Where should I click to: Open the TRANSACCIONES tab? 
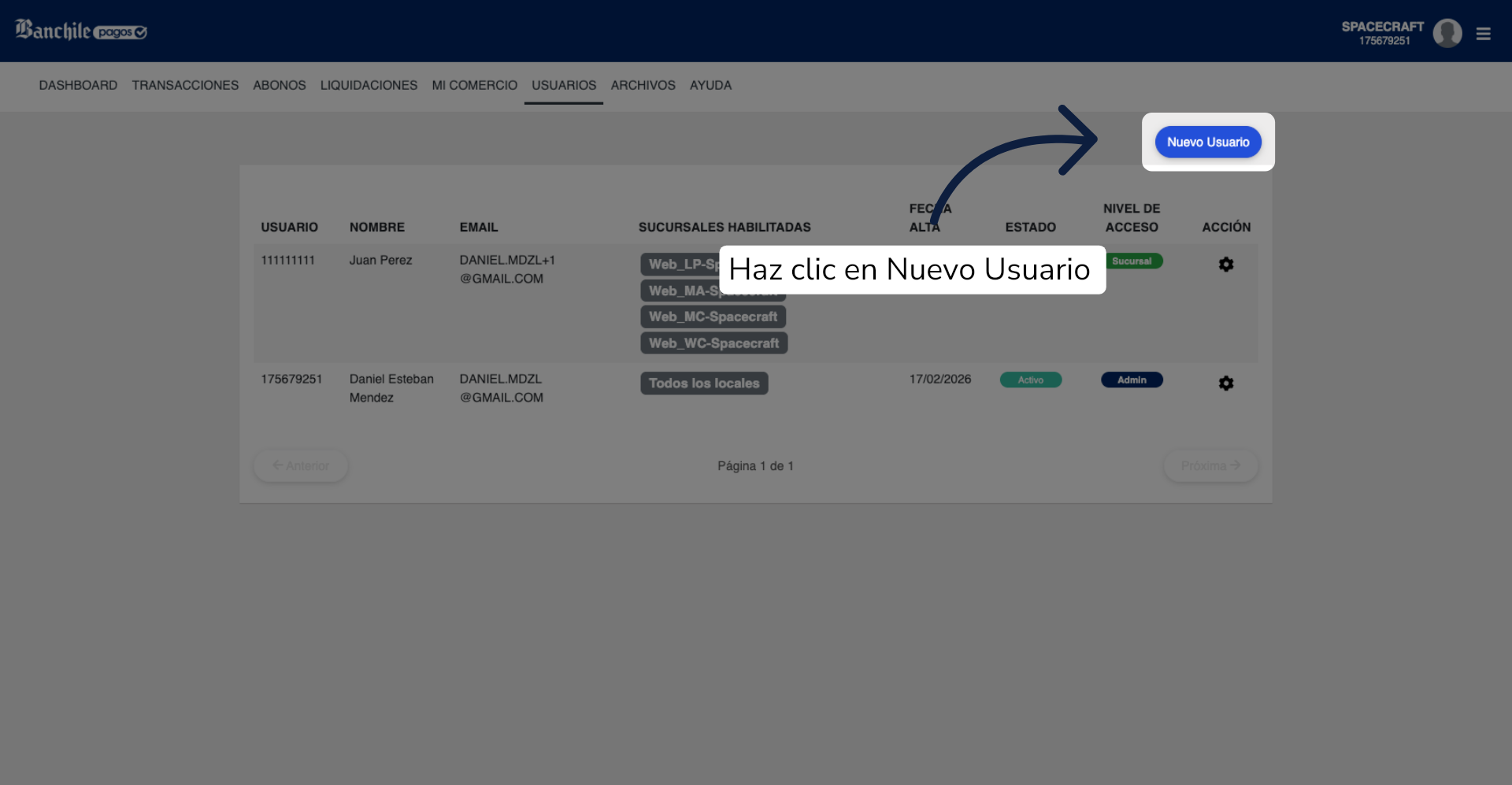[185, 85]
